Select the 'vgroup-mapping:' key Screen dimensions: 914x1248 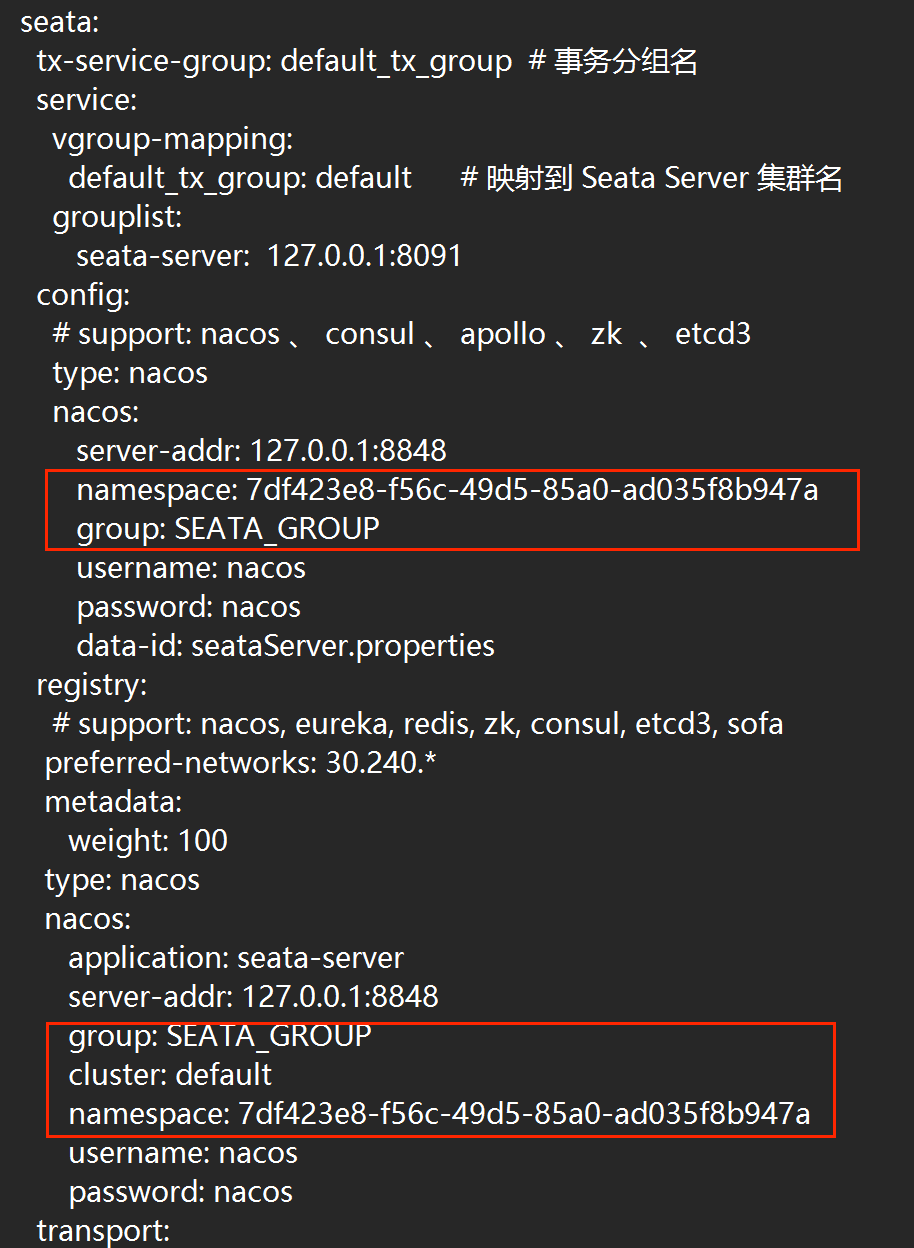click(x=173, y=140)
